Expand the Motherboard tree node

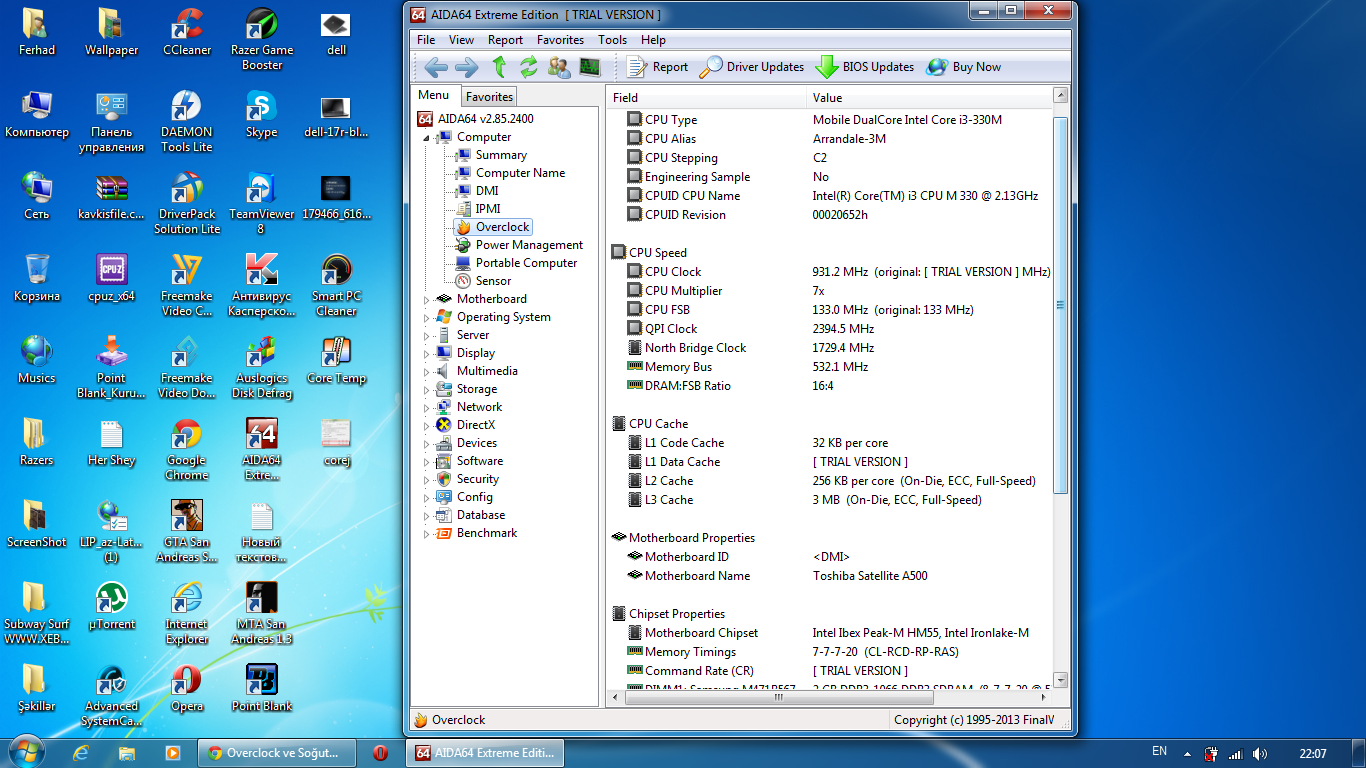point(427,299)
